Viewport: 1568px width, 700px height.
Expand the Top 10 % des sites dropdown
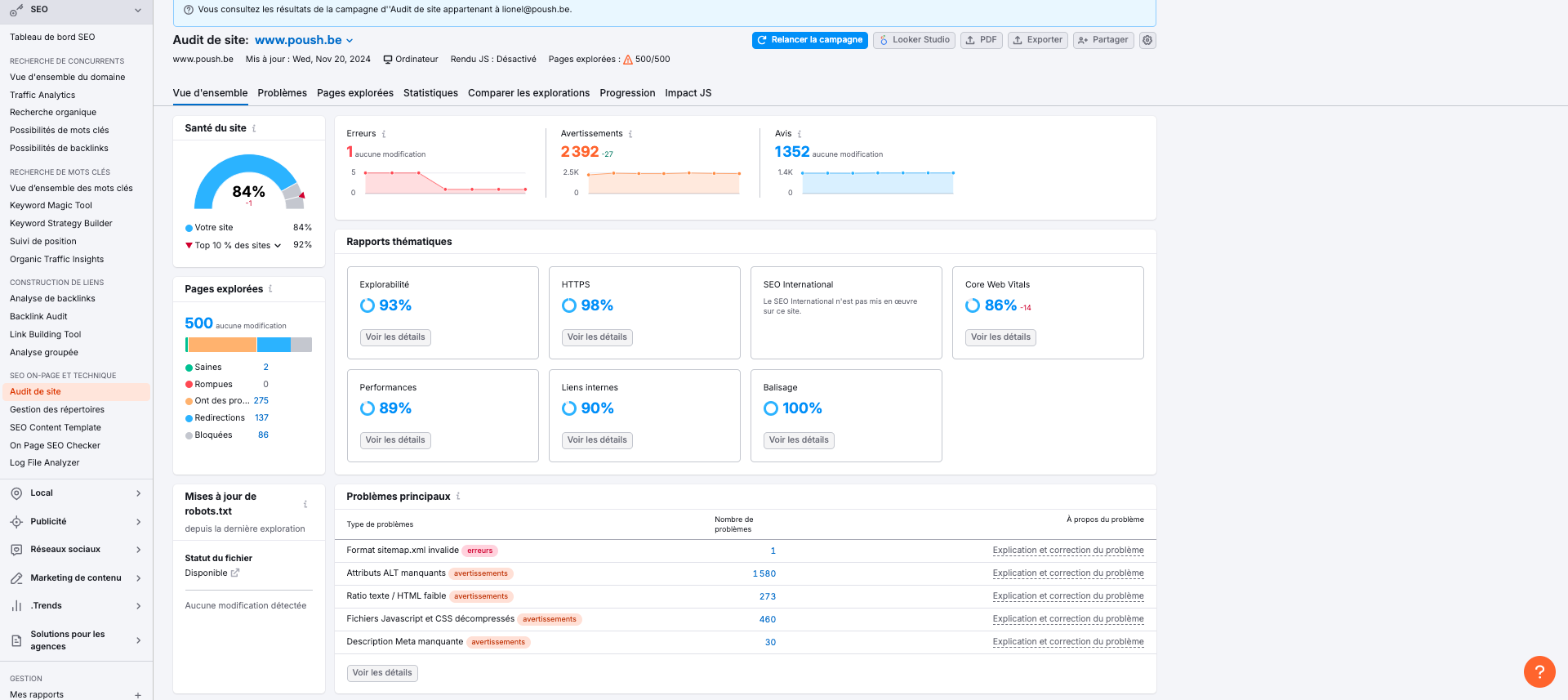(x=278, y=245)
